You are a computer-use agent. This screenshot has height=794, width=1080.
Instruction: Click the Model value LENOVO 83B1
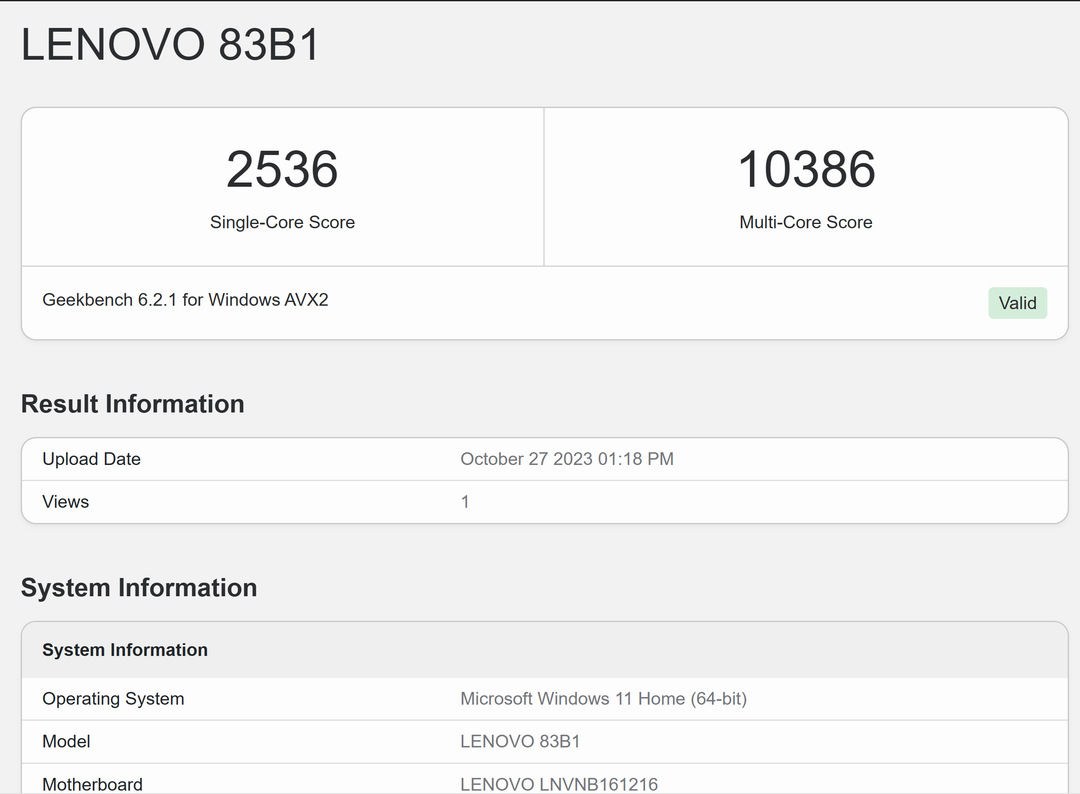pyautogui.click(x=520, y=742)
